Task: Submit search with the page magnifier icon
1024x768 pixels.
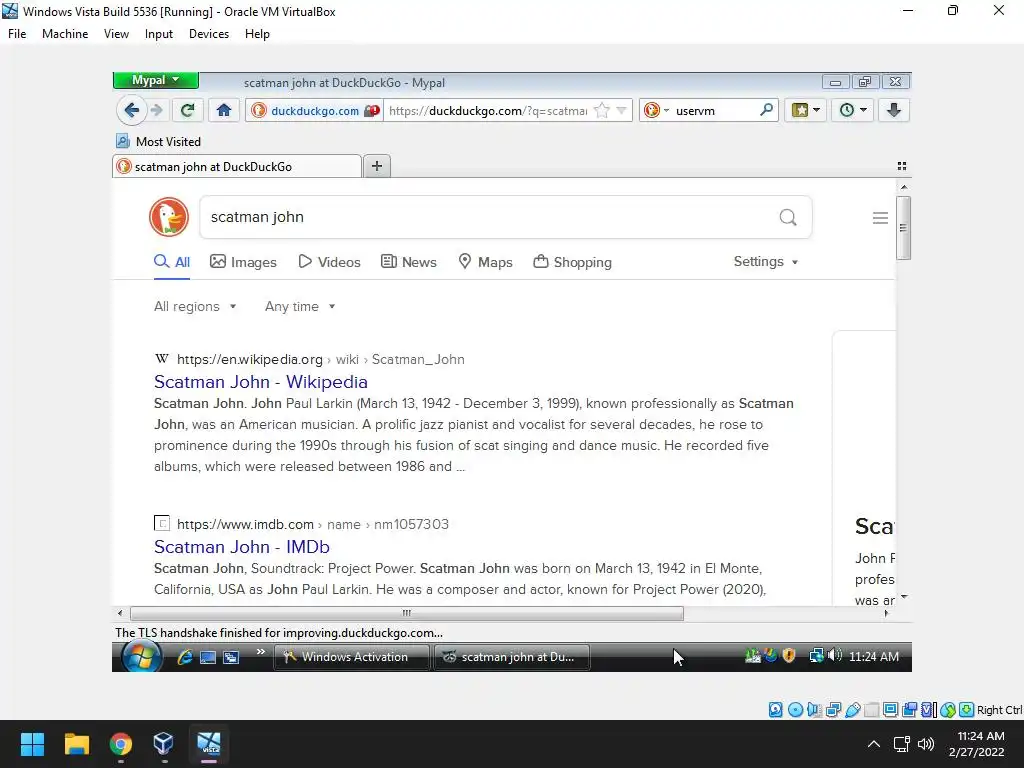Action: (788, 217)
